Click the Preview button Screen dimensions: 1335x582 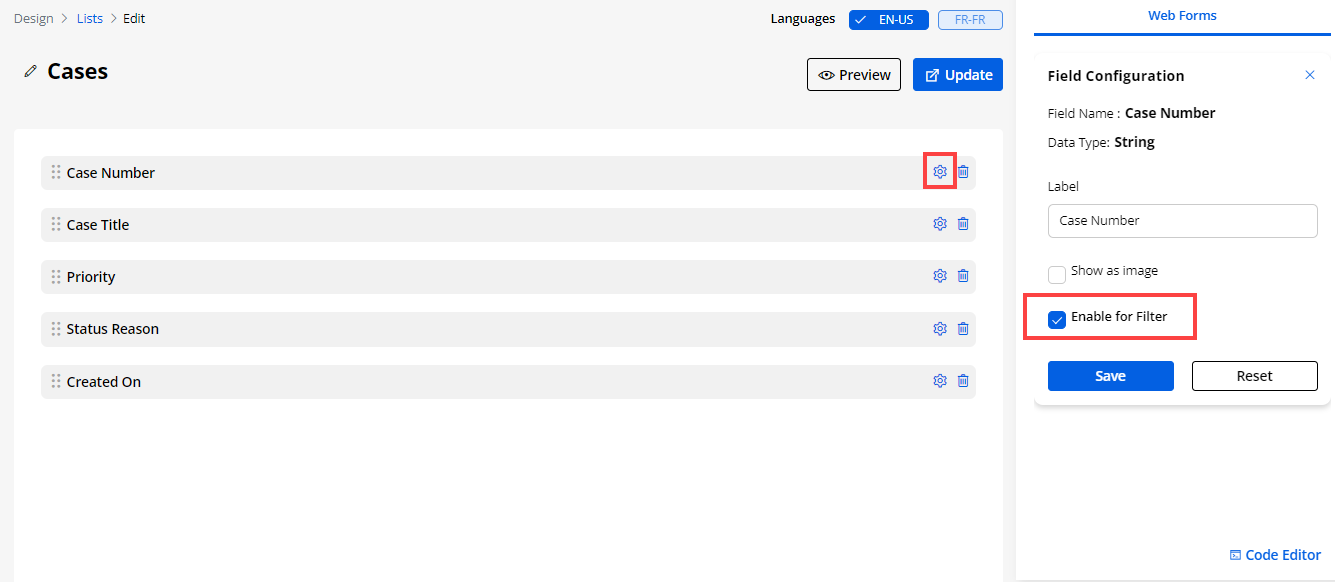(x=854, y=75)
